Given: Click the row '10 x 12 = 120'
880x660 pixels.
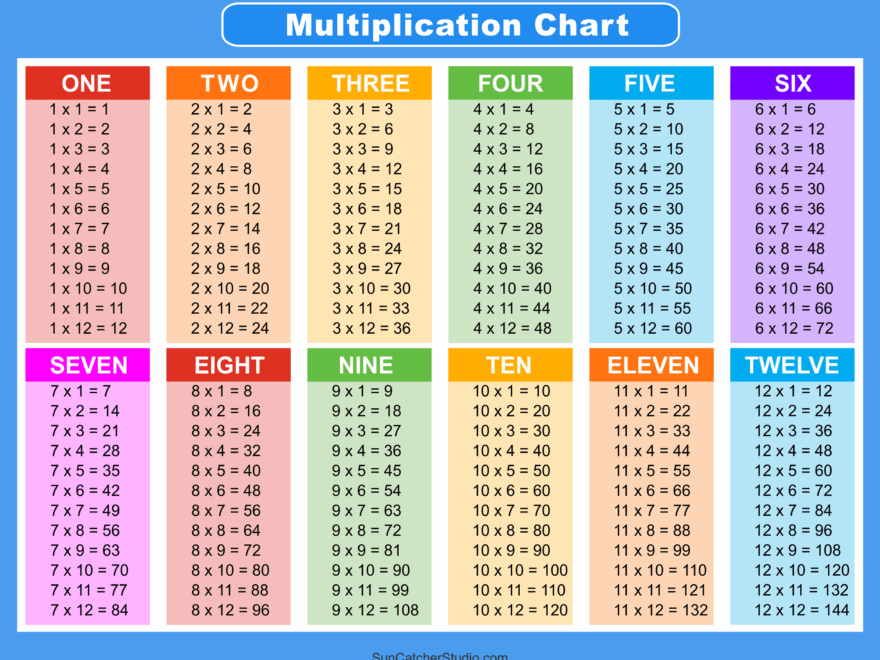Looking at the screenshot, I should [520, 610].
